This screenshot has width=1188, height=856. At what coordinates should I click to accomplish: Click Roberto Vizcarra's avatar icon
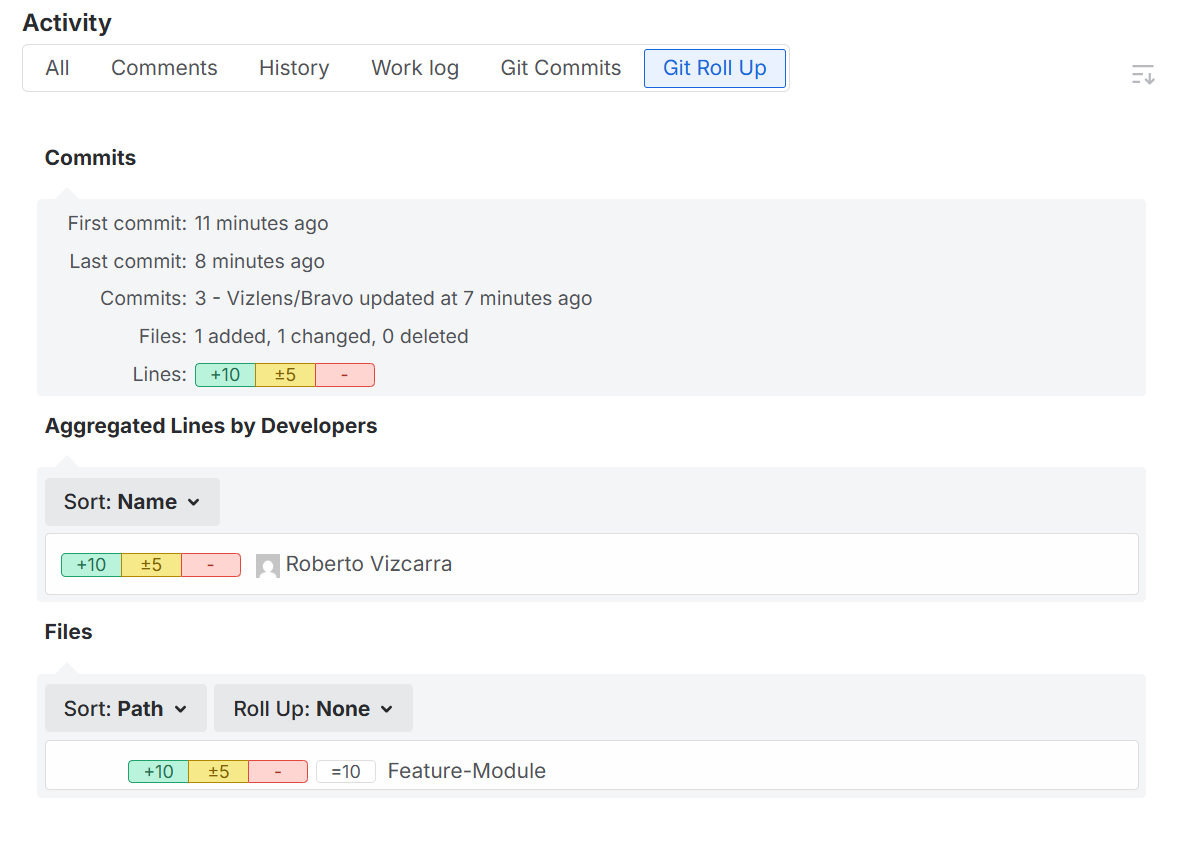268,566
